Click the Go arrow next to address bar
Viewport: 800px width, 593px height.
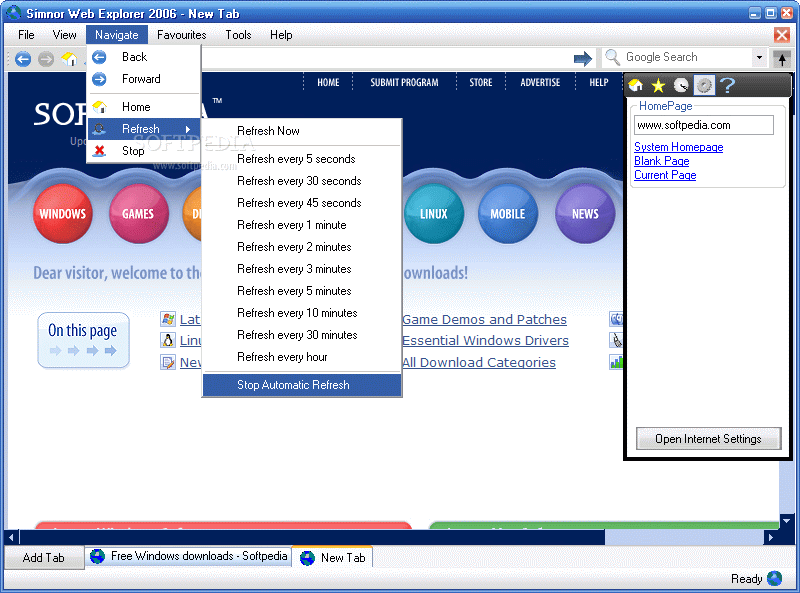pos(583,58)
